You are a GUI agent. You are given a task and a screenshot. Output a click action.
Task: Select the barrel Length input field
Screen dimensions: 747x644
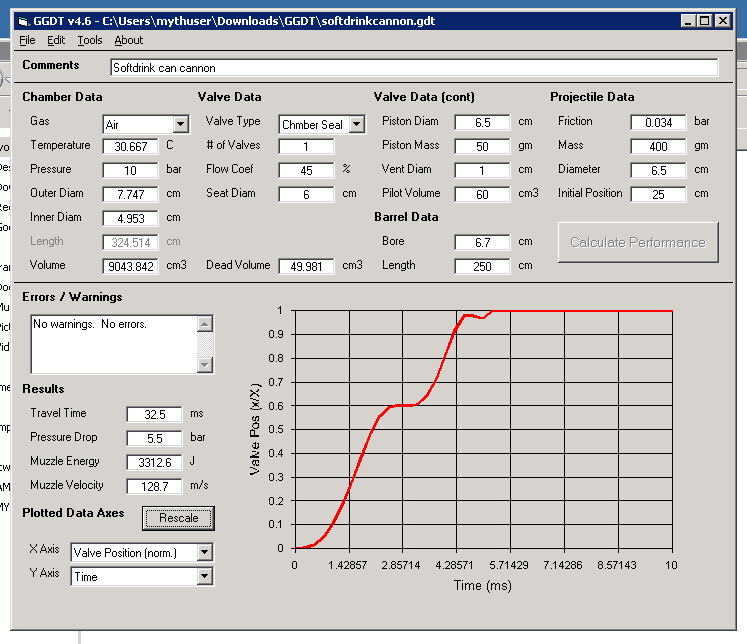[482, 266]
